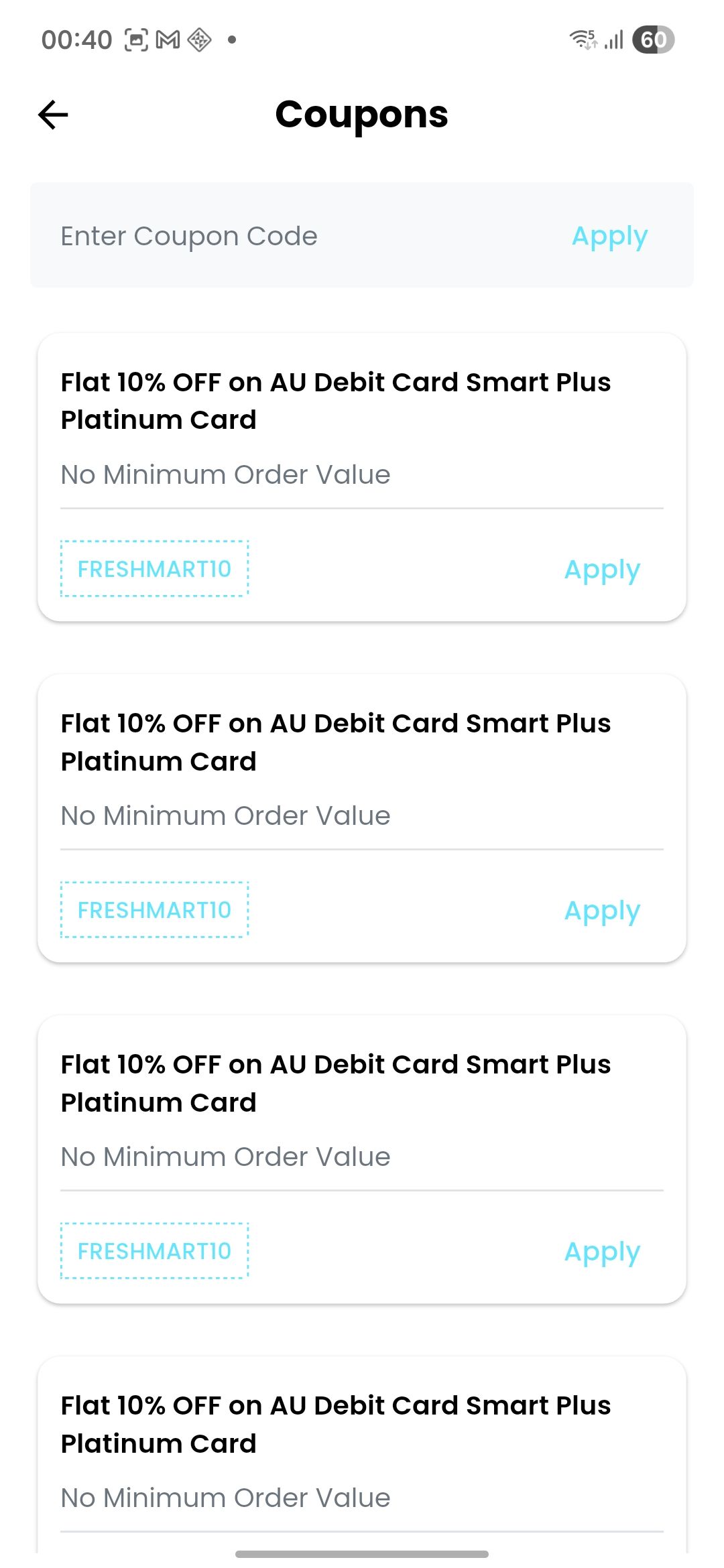Image resolution: width=724 pixels, height=1568 pixels.
Task: Tap the FRESHMART10 code on third coupon
Action: (155, 1251)
